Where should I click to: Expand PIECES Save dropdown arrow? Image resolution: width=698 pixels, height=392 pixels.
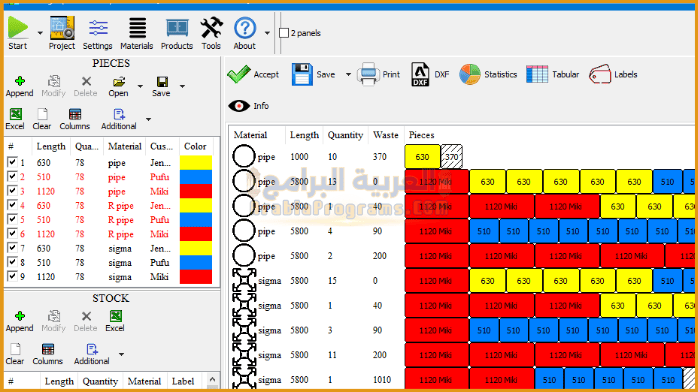point(183,86)
